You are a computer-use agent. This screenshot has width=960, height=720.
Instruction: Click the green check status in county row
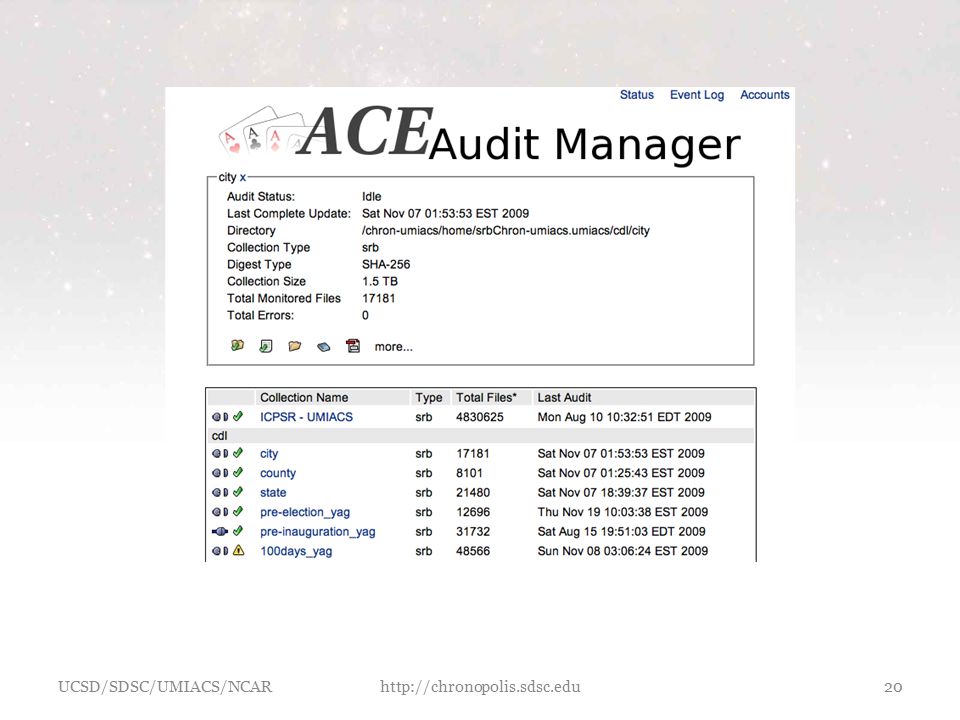click(x=238, y=473)
